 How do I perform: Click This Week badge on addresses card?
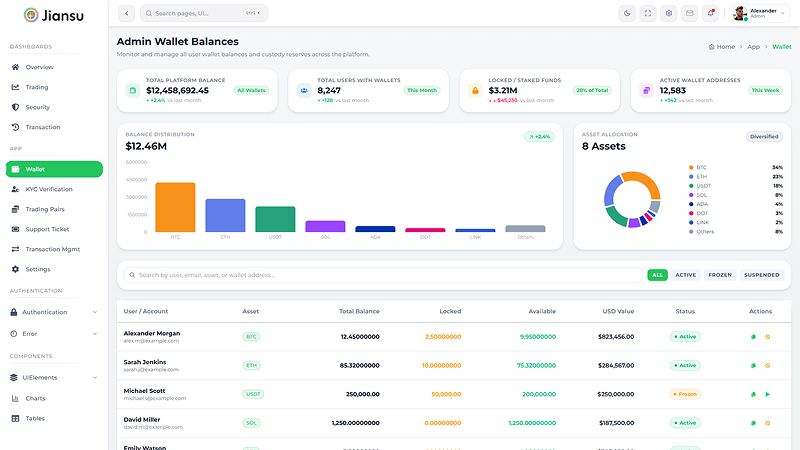coord(765,90)
